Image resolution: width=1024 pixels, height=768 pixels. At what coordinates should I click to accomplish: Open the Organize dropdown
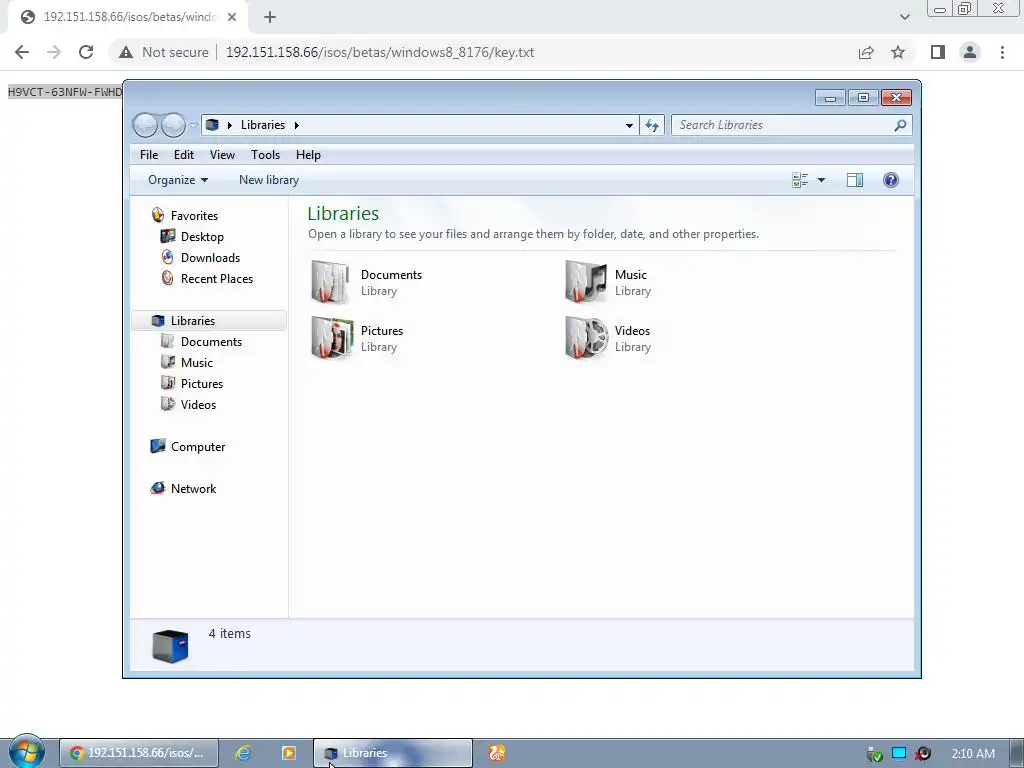178,180
